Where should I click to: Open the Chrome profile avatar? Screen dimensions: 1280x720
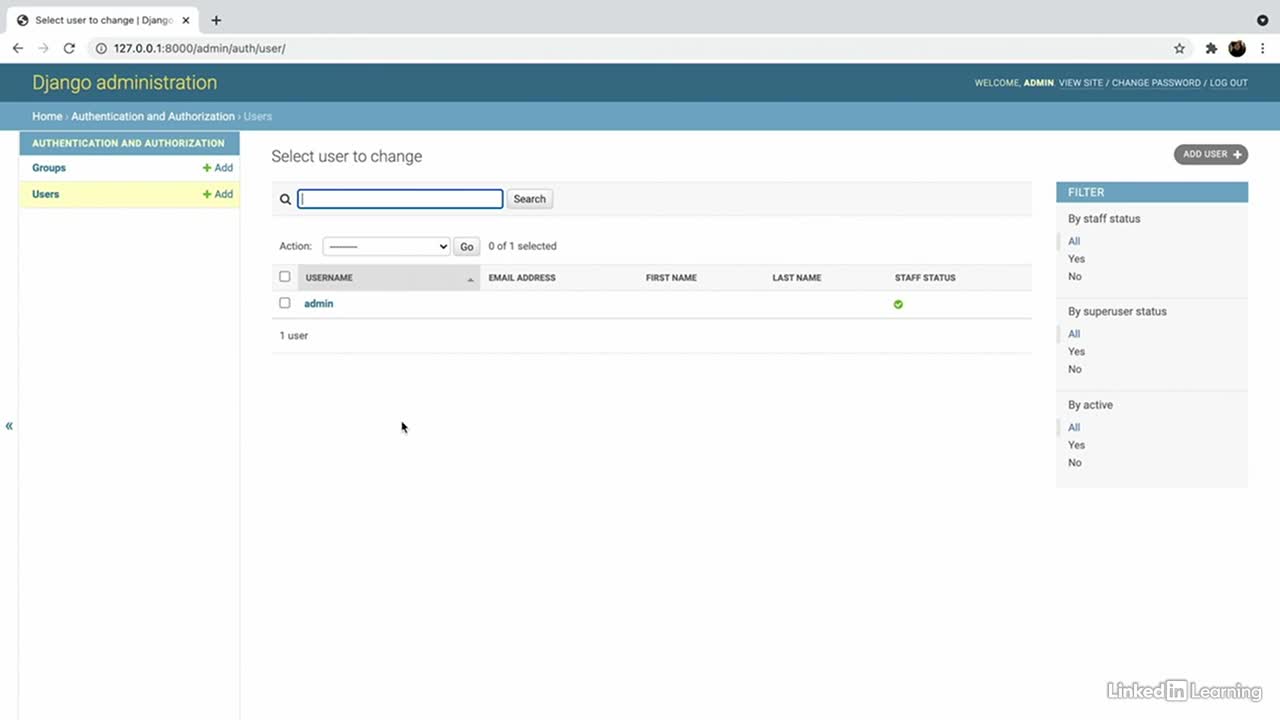coord(1237,48)
